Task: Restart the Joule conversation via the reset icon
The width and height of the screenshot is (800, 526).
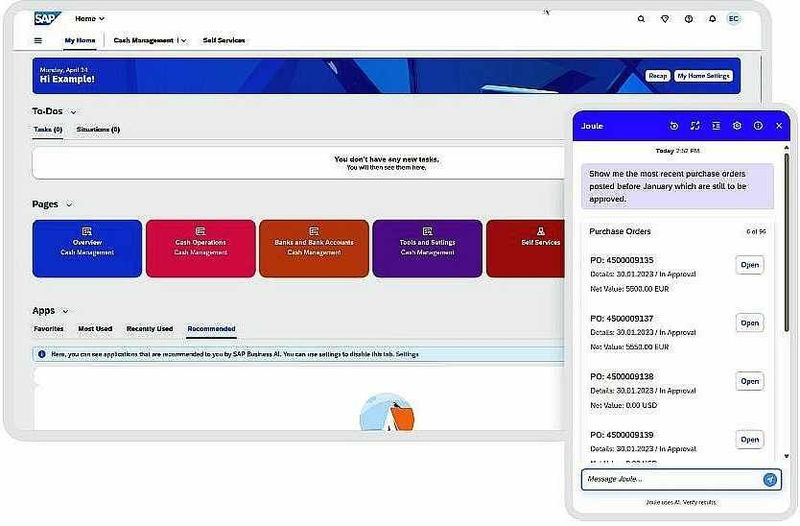Action: click(x=674, y=126)
